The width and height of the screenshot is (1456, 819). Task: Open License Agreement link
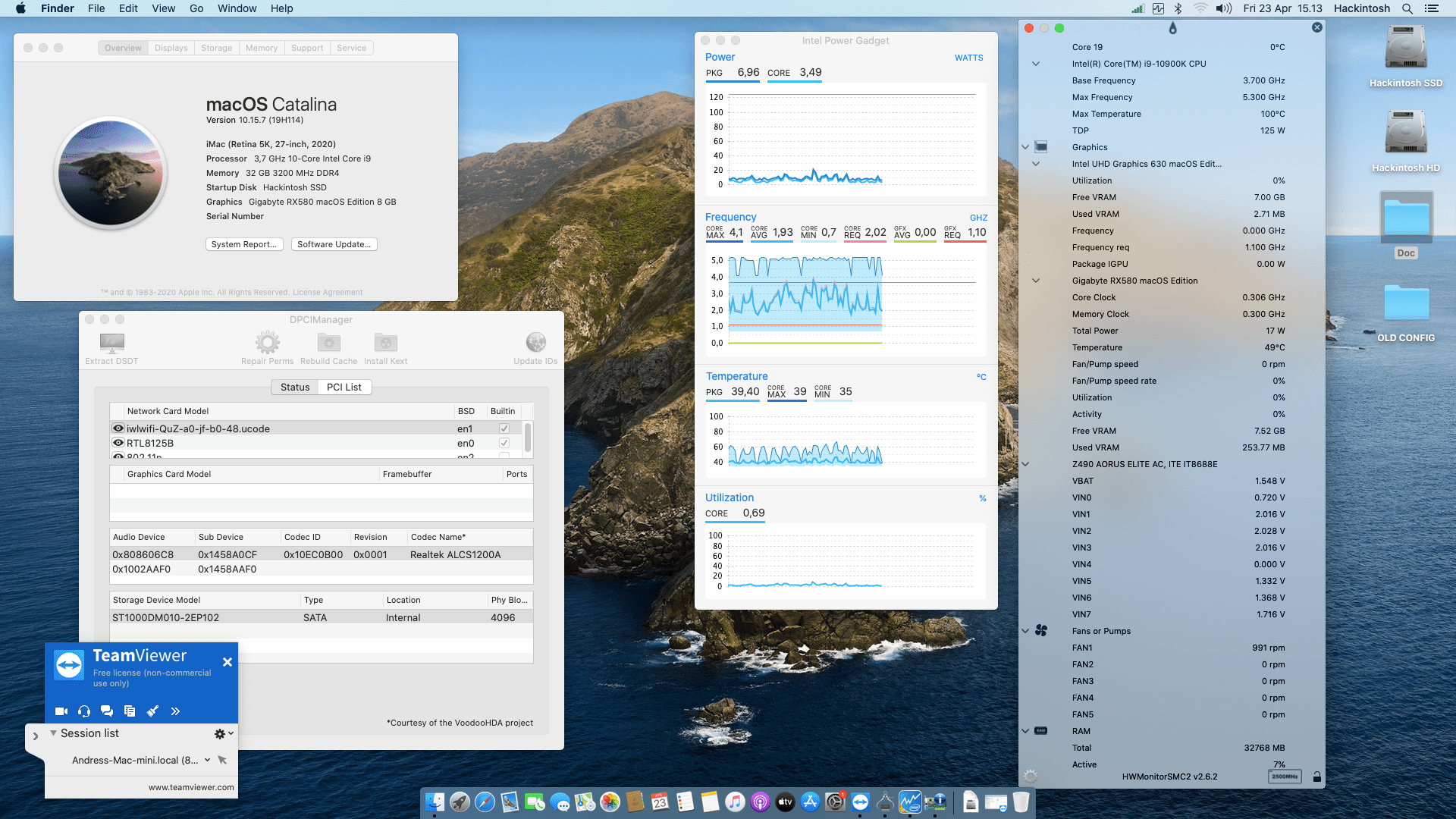tap(328, 292)
